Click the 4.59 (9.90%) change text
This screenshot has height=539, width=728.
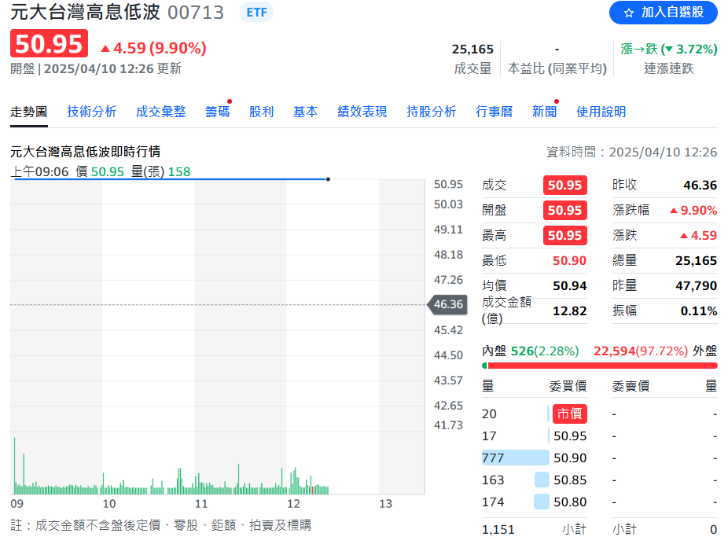pos(154,48)
